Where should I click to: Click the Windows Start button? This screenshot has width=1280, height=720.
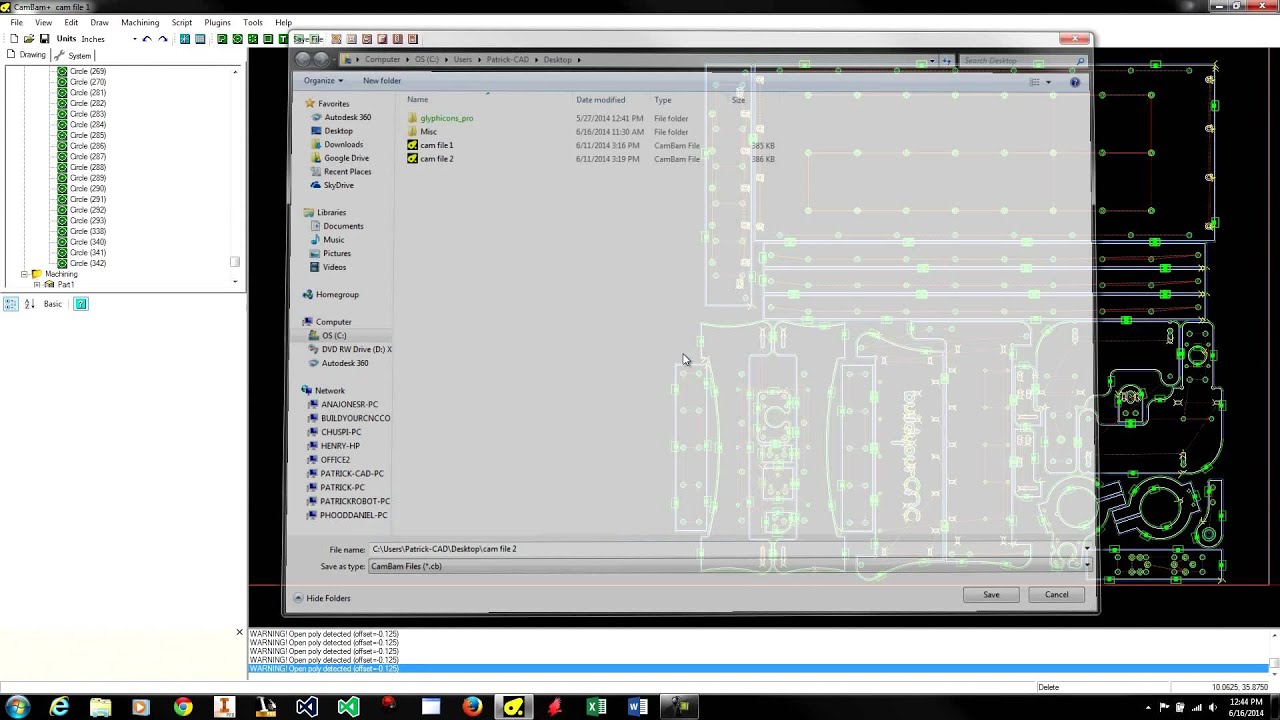coord(18,707)
